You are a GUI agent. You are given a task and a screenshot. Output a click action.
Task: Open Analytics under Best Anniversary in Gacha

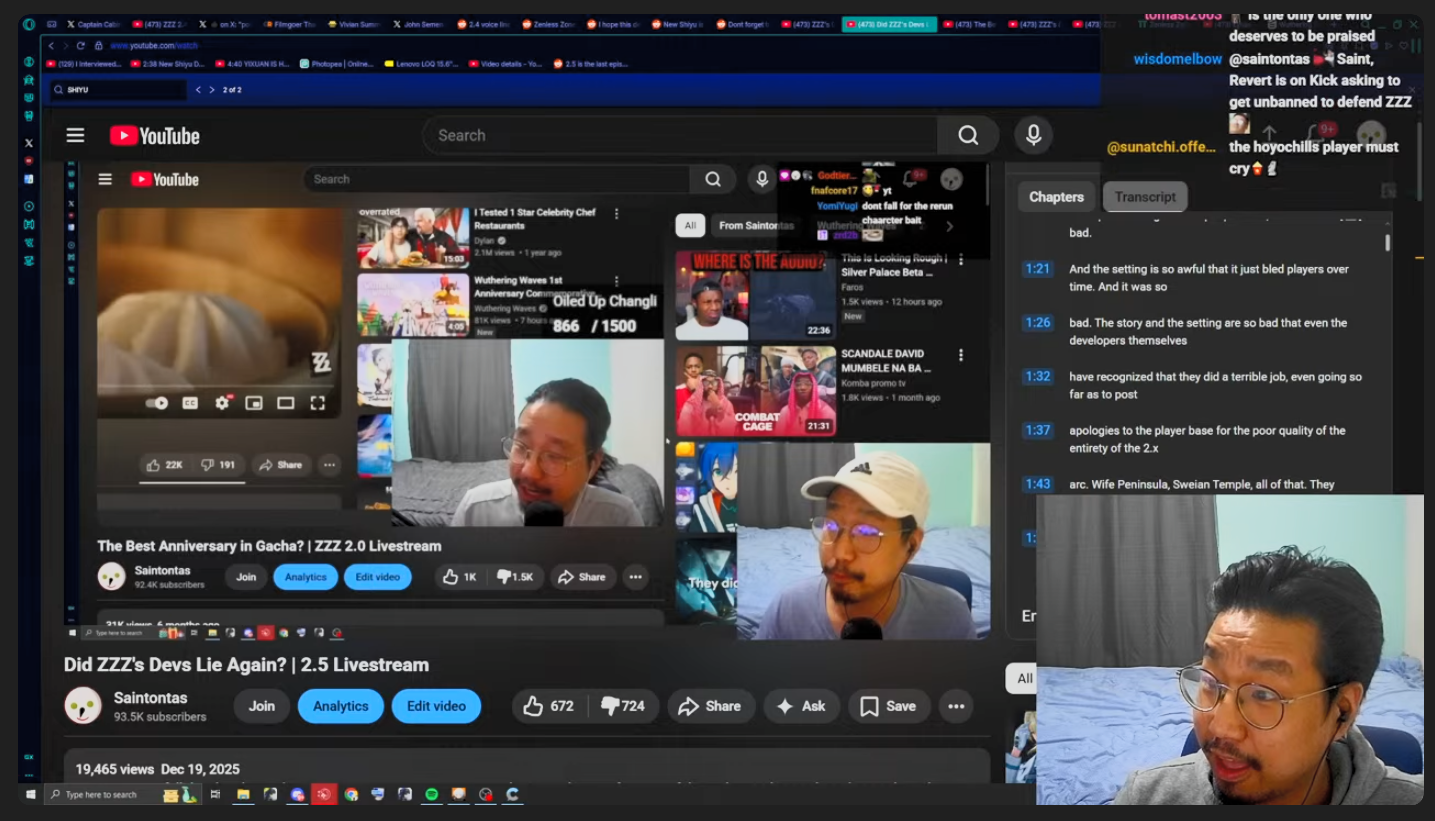[x=305, y=577]
